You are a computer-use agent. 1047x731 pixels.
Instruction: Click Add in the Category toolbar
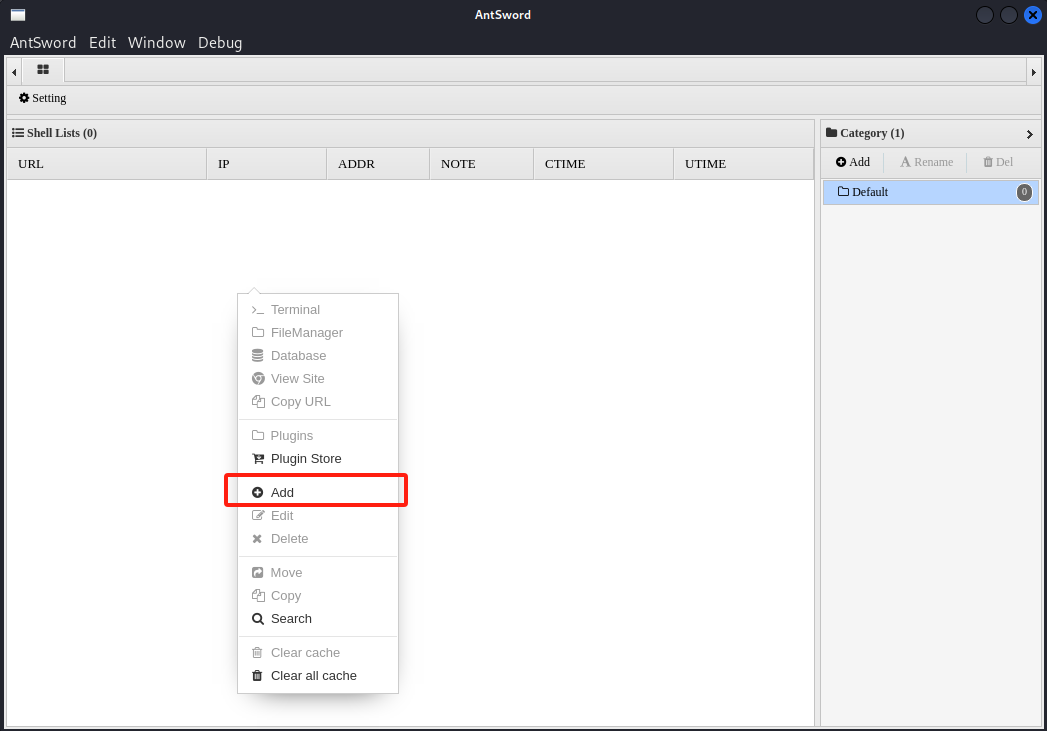coord(853,162)
